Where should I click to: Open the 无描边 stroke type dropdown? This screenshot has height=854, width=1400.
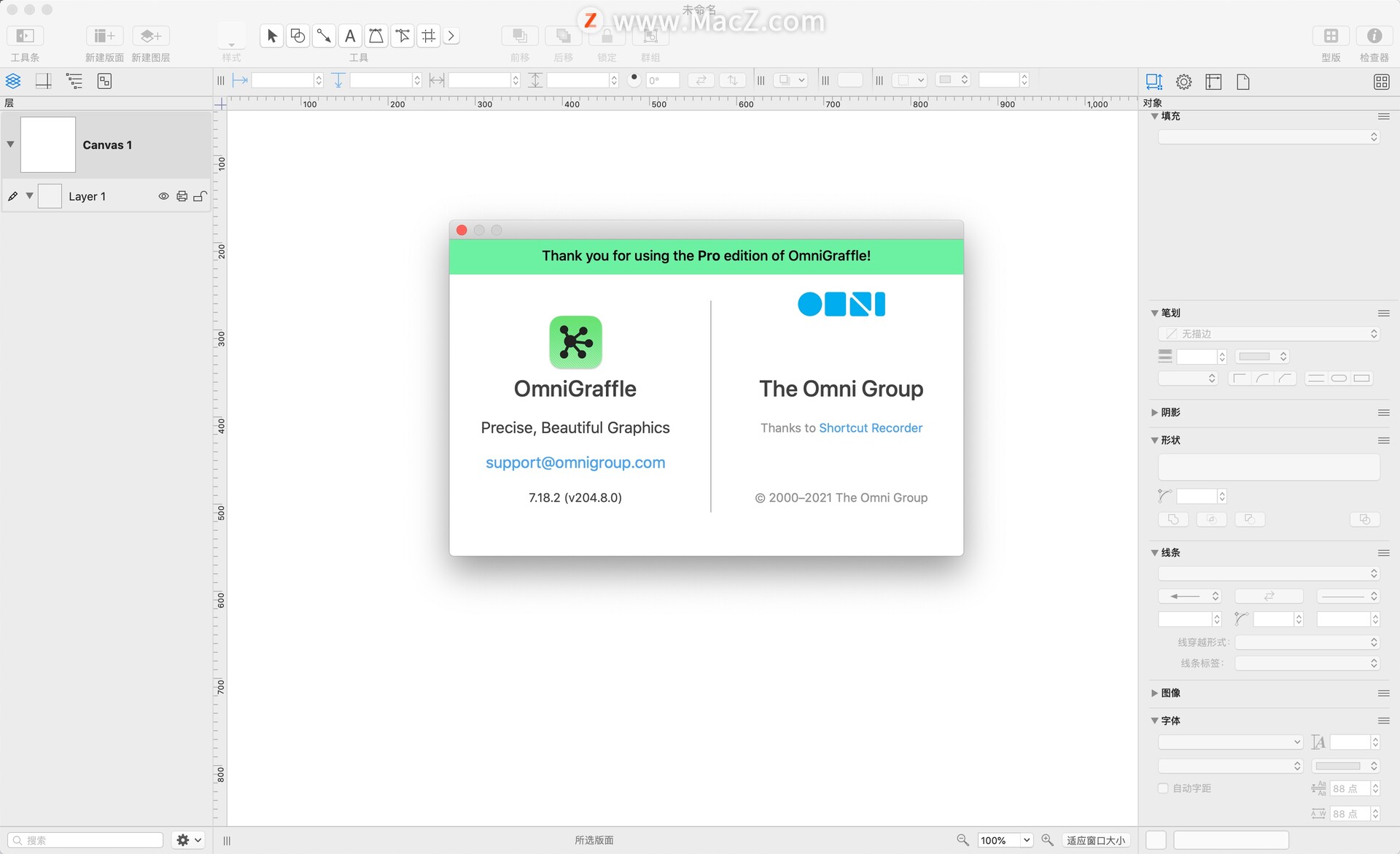1269,334
